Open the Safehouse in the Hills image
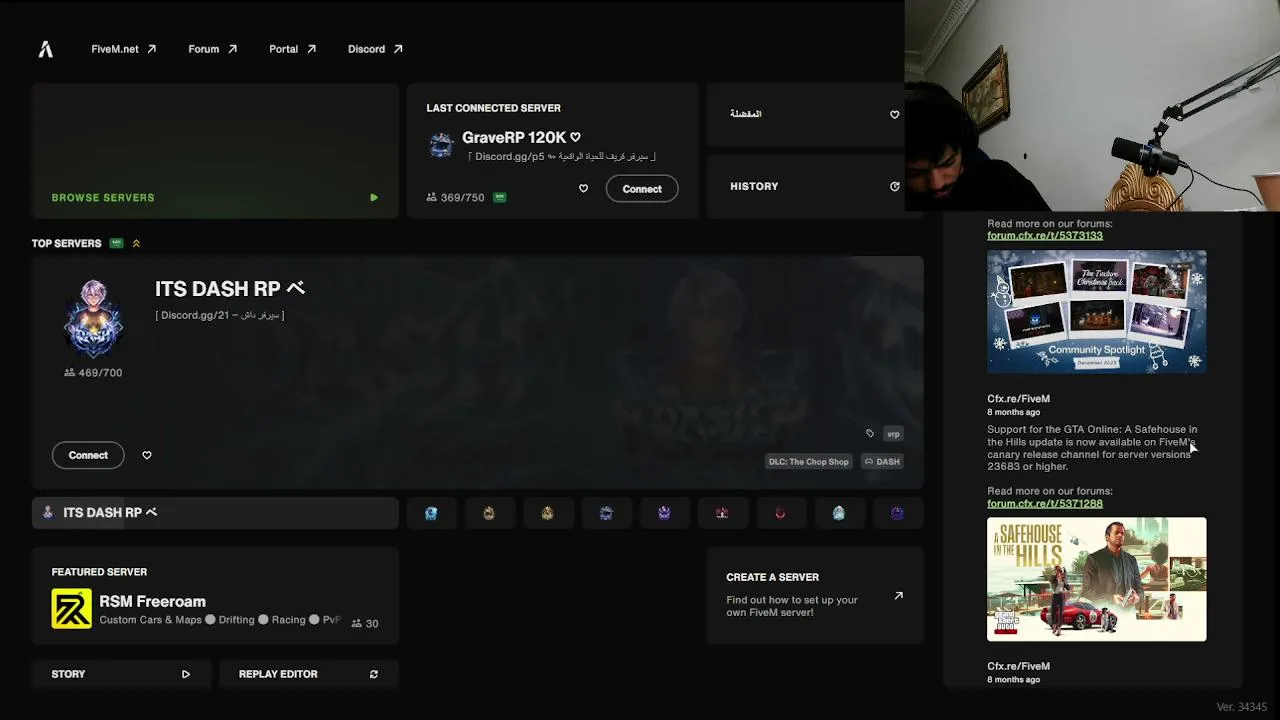Viewport: 1280px width, 720px height. pyautogui.click(x=1096, y=579)
